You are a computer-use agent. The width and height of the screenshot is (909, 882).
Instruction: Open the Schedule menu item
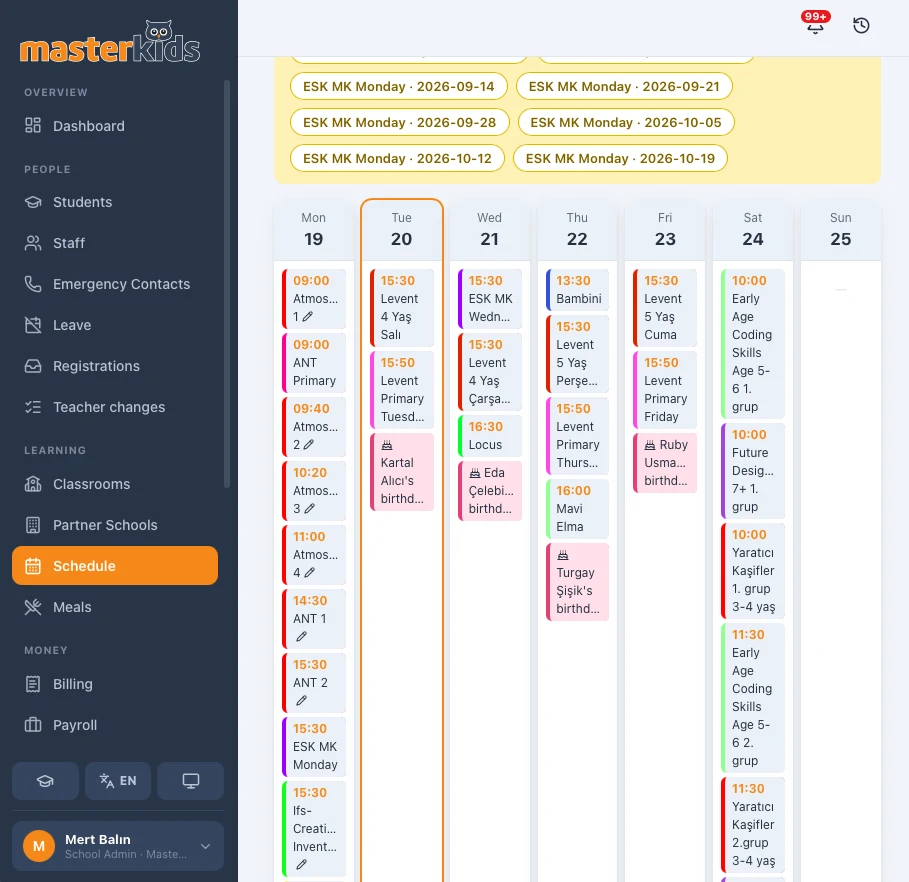[x=115, y=565]
